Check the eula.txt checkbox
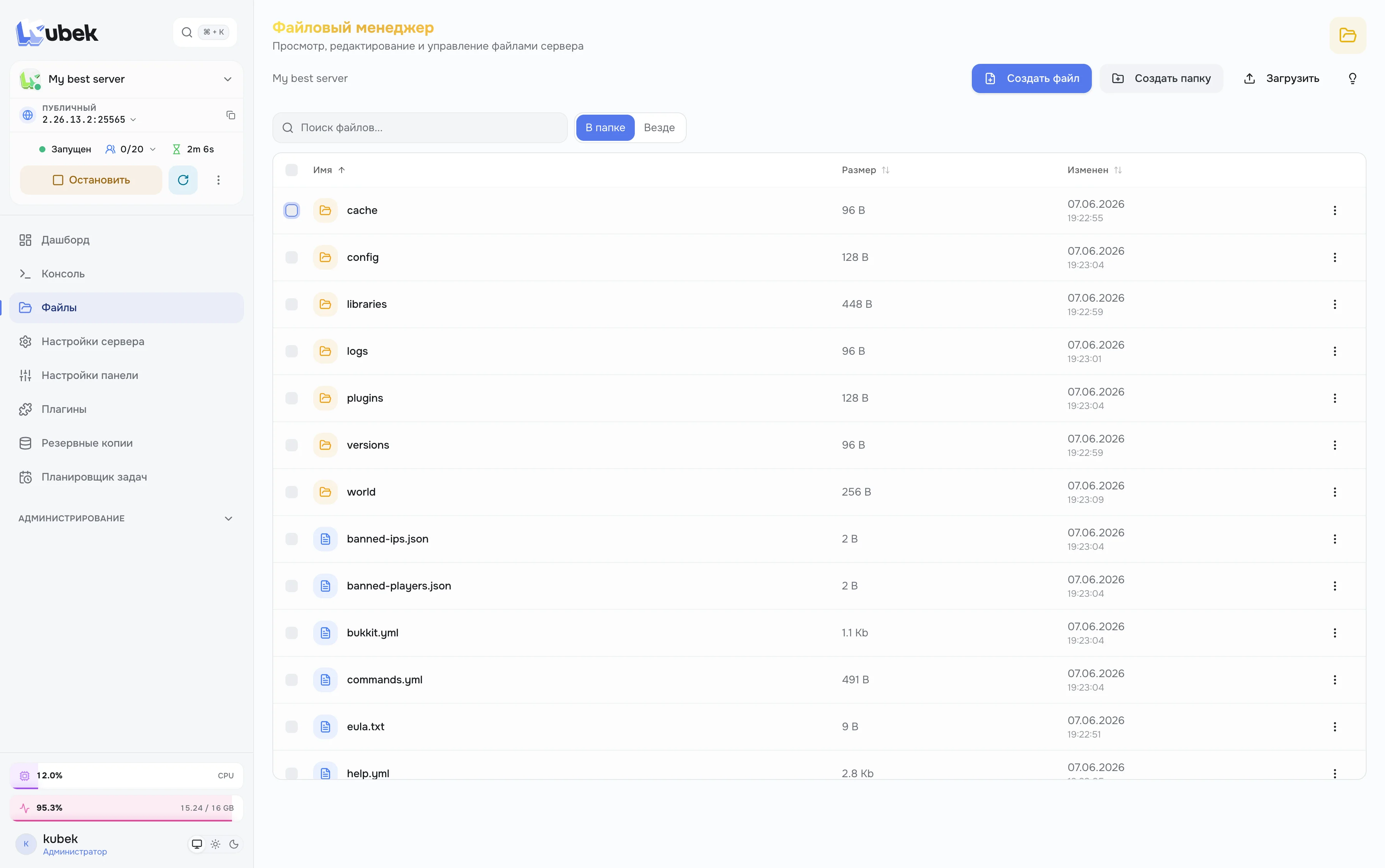Image resolution: width=1385 pixels, height=868 pixels. [x=292, y=727]
